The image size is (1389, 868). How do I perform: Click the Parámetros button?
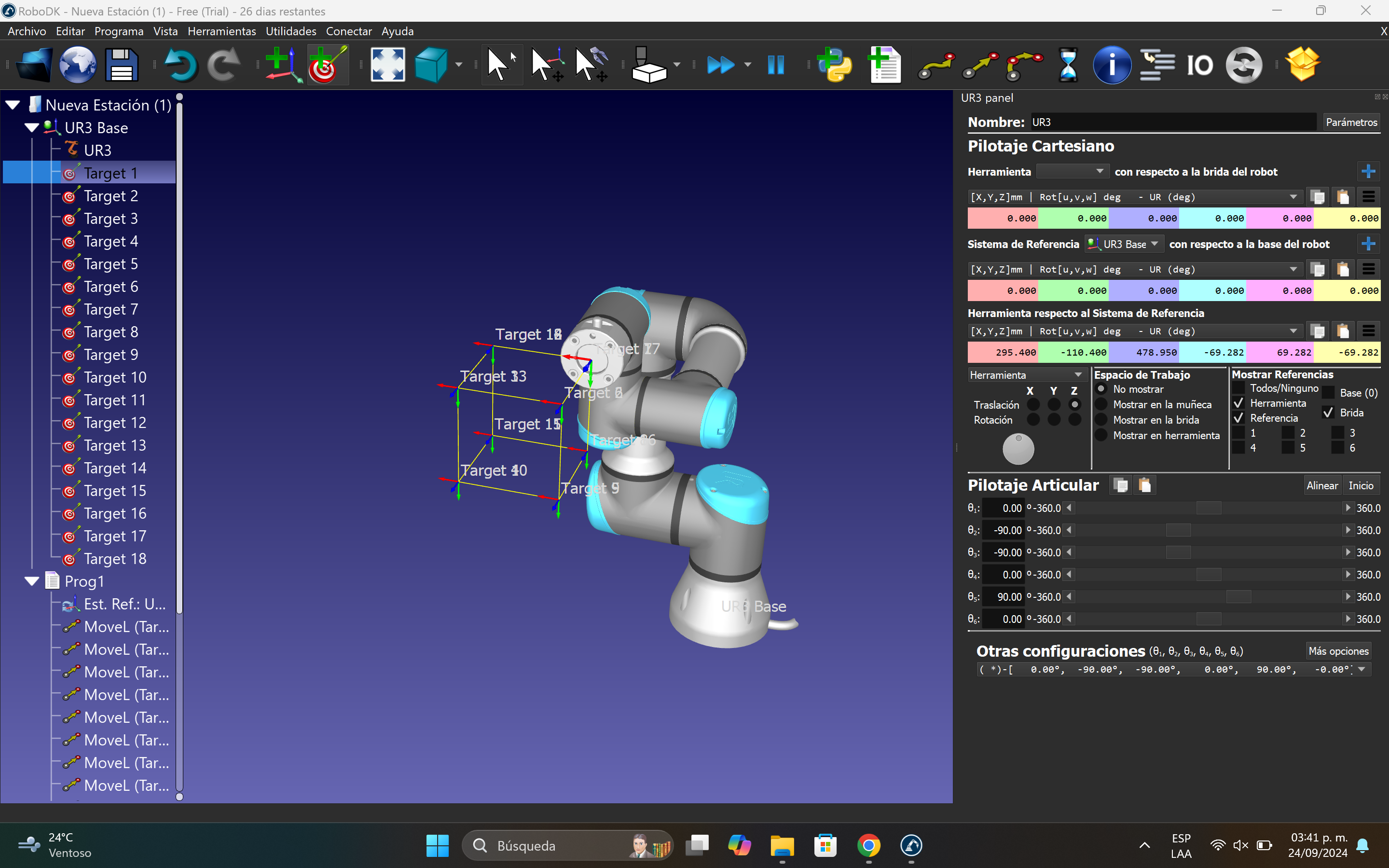[1351, 122]
